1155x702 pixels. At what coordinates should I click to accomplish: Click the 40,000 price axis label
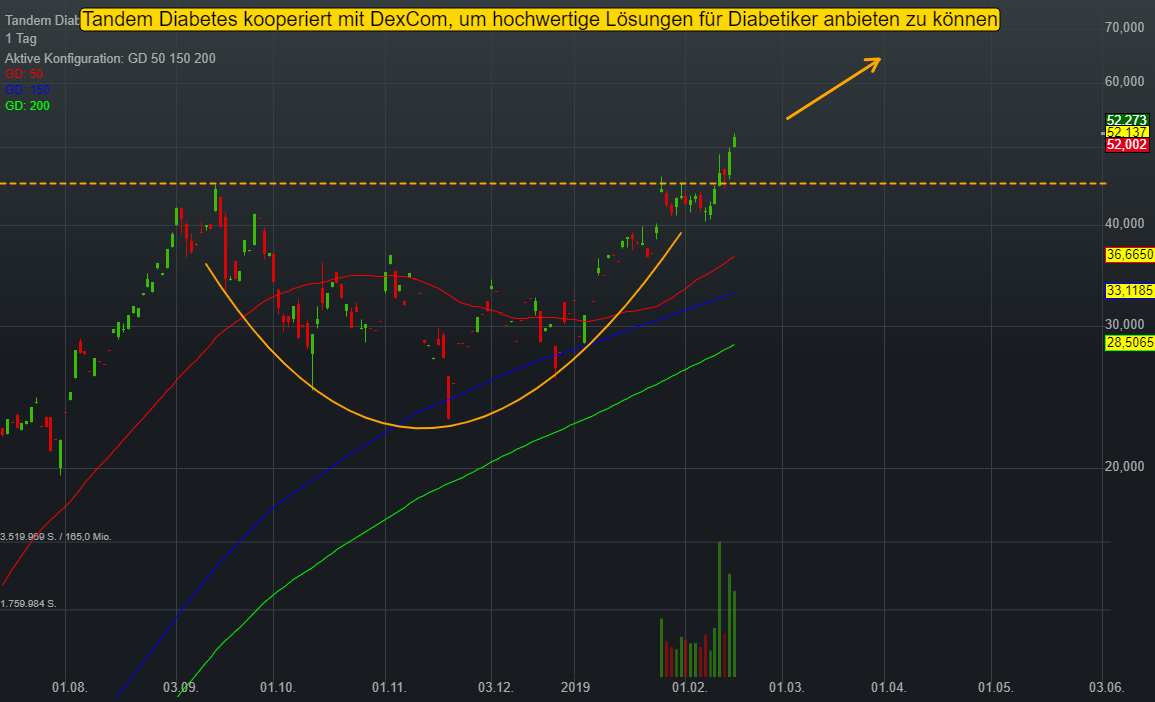[1125, 224]
